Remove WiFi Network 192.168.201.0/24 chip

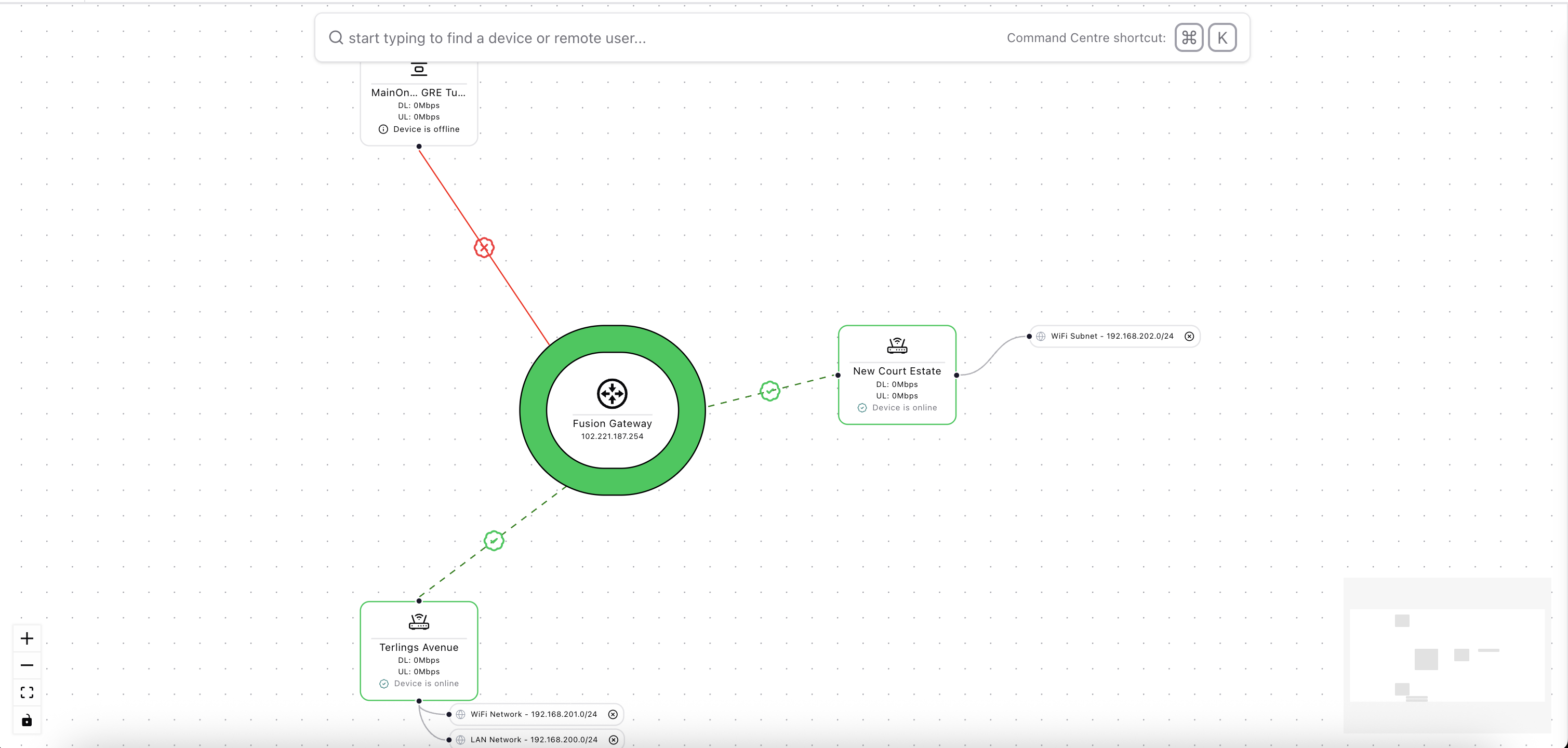(613, 714)
